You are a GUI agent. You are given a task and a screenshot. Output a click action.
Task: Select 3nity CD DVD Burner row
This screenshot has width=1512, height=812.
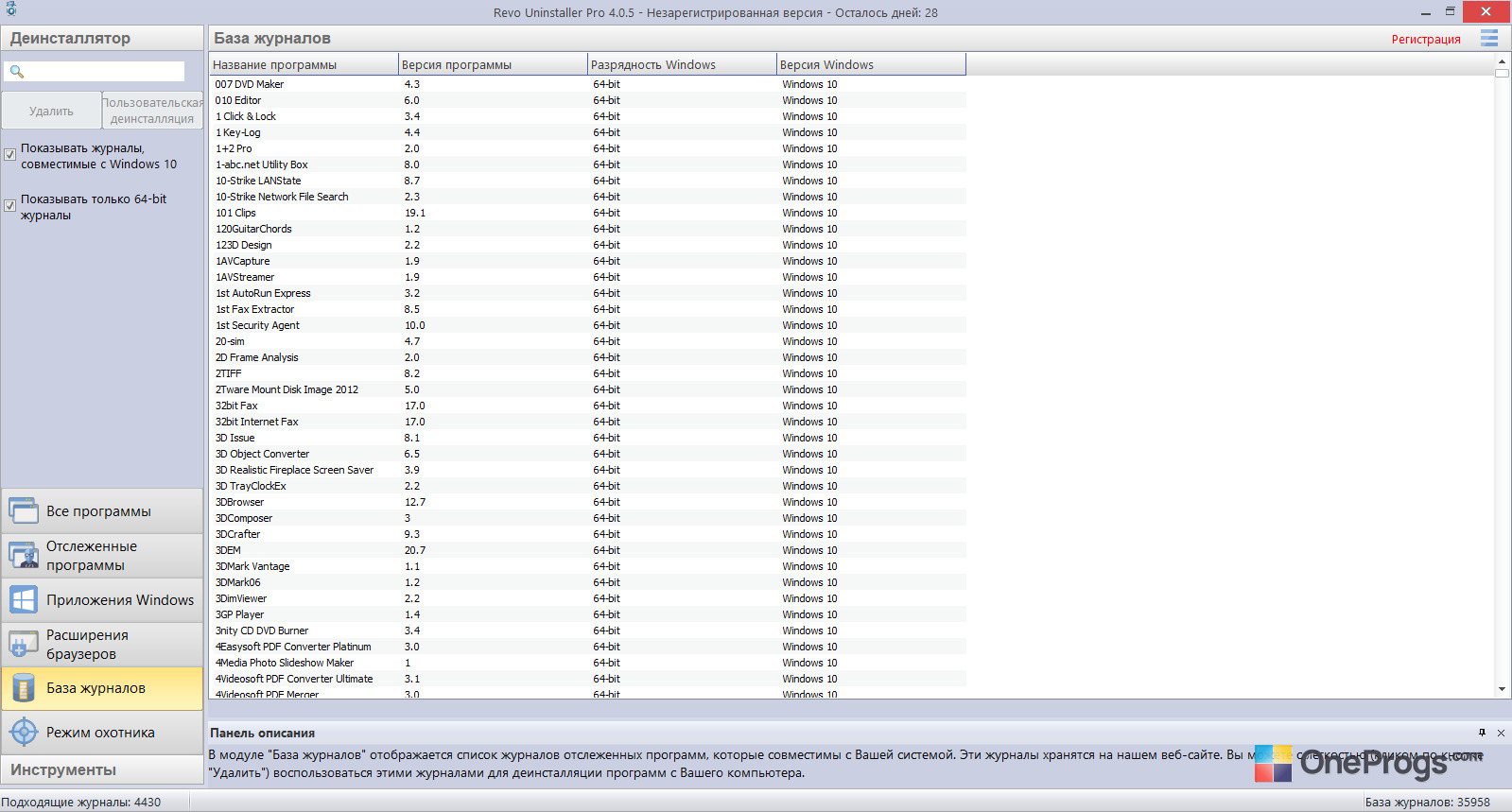coord(587,631)
